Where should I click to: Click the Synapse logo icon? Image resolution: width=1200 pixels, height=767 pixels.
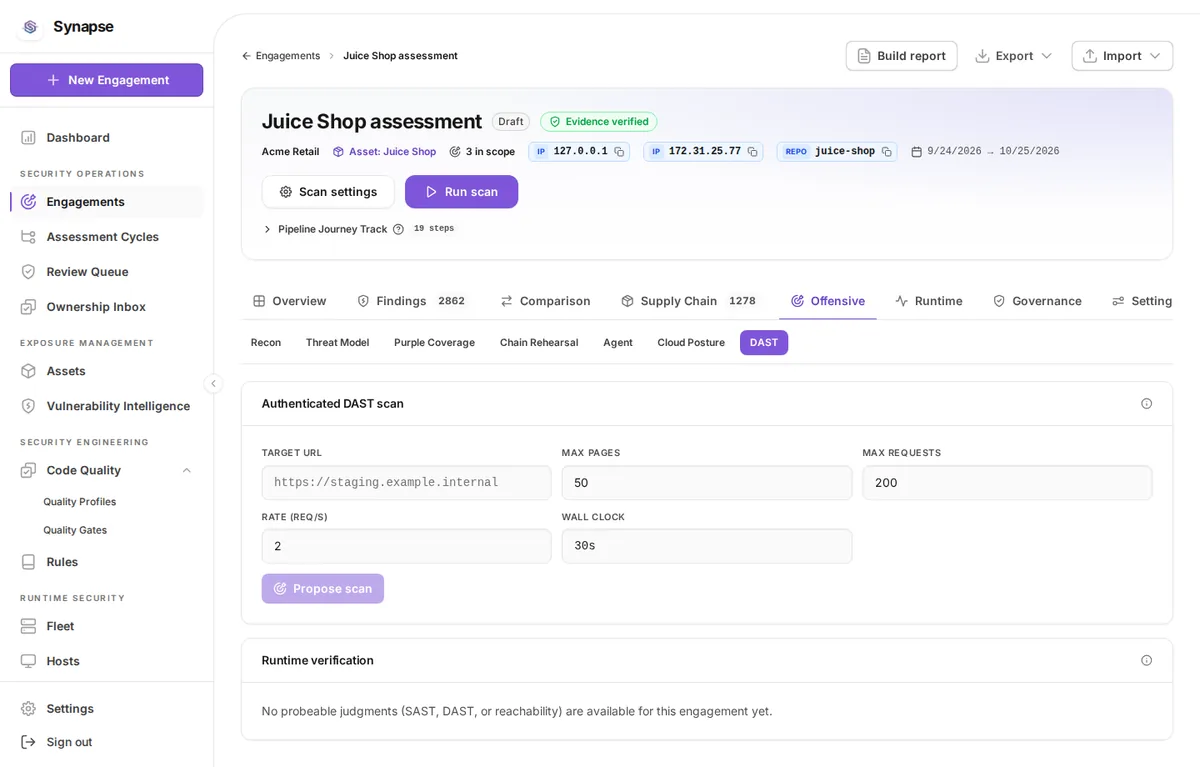[30, 27]
